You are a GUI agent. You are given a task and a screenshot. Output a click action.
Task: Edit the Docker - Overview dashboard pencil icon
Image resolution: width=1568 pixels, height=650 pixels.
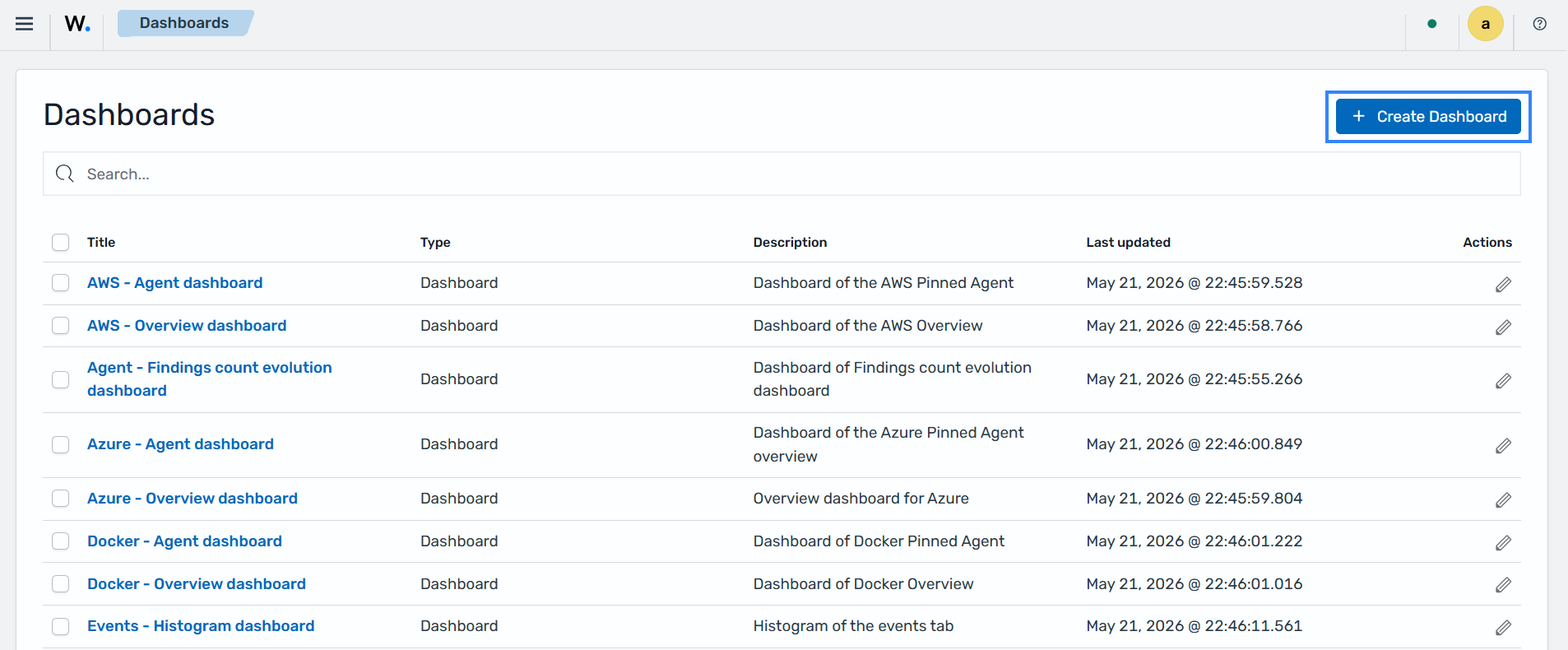(x=1503, y=585)
